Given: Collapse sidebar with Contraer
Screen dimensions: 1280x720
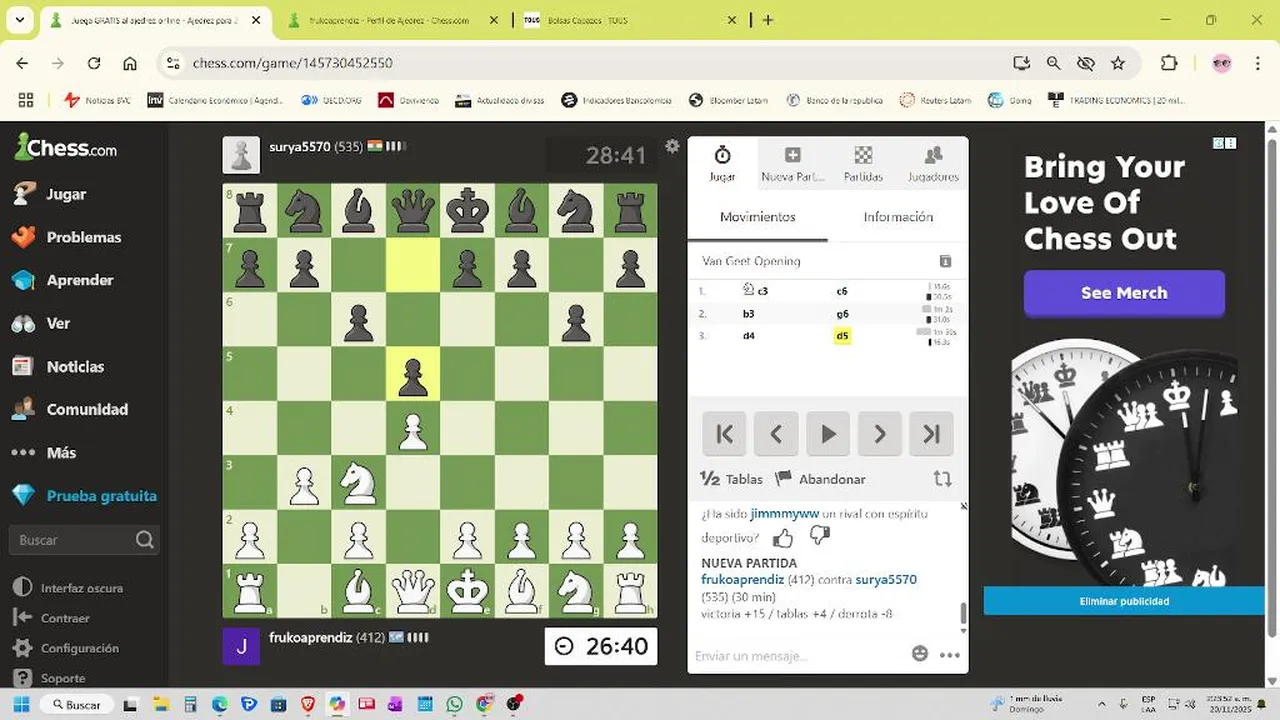Looking at the screenshot, I should [52, 618].
